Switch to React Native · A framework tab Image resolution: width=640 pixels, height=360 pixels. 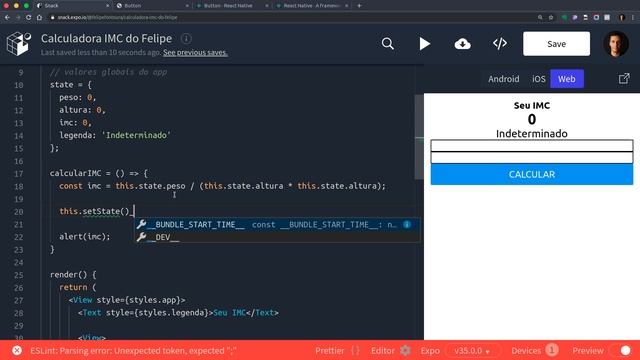click(x=312, y=6)
